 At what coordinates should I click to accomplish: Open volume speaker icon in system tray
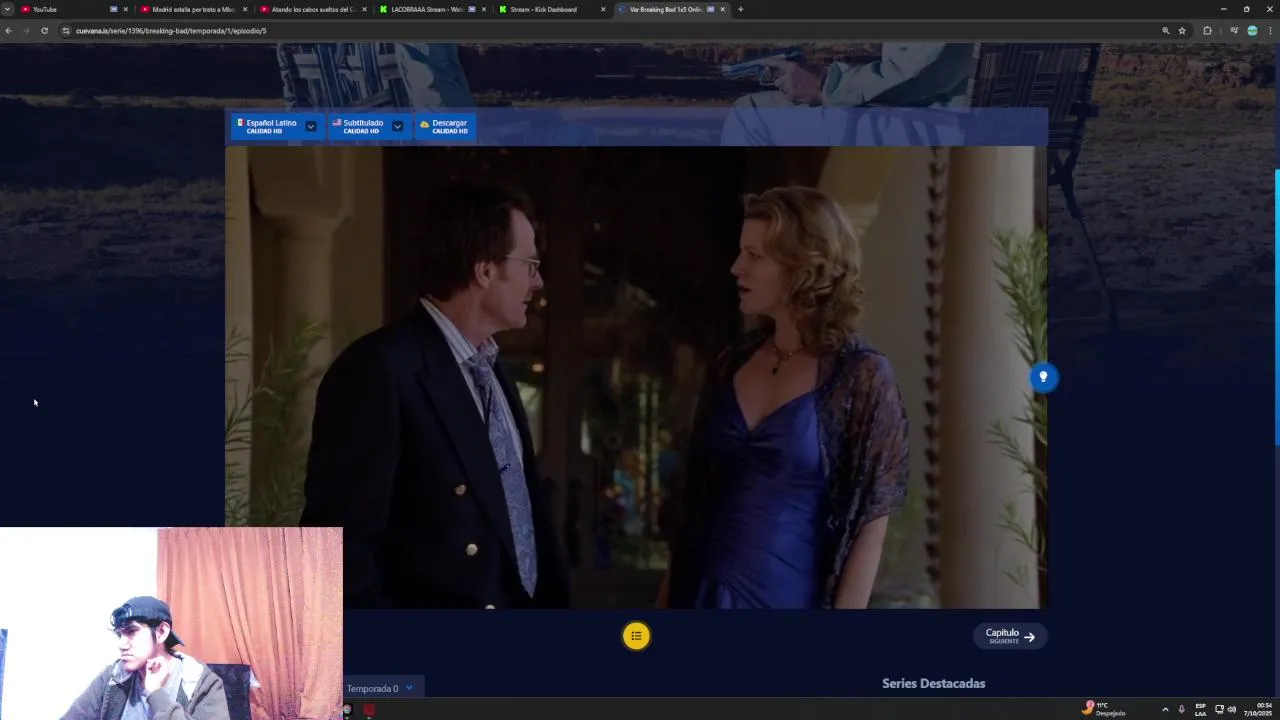tap(1232, 709)
